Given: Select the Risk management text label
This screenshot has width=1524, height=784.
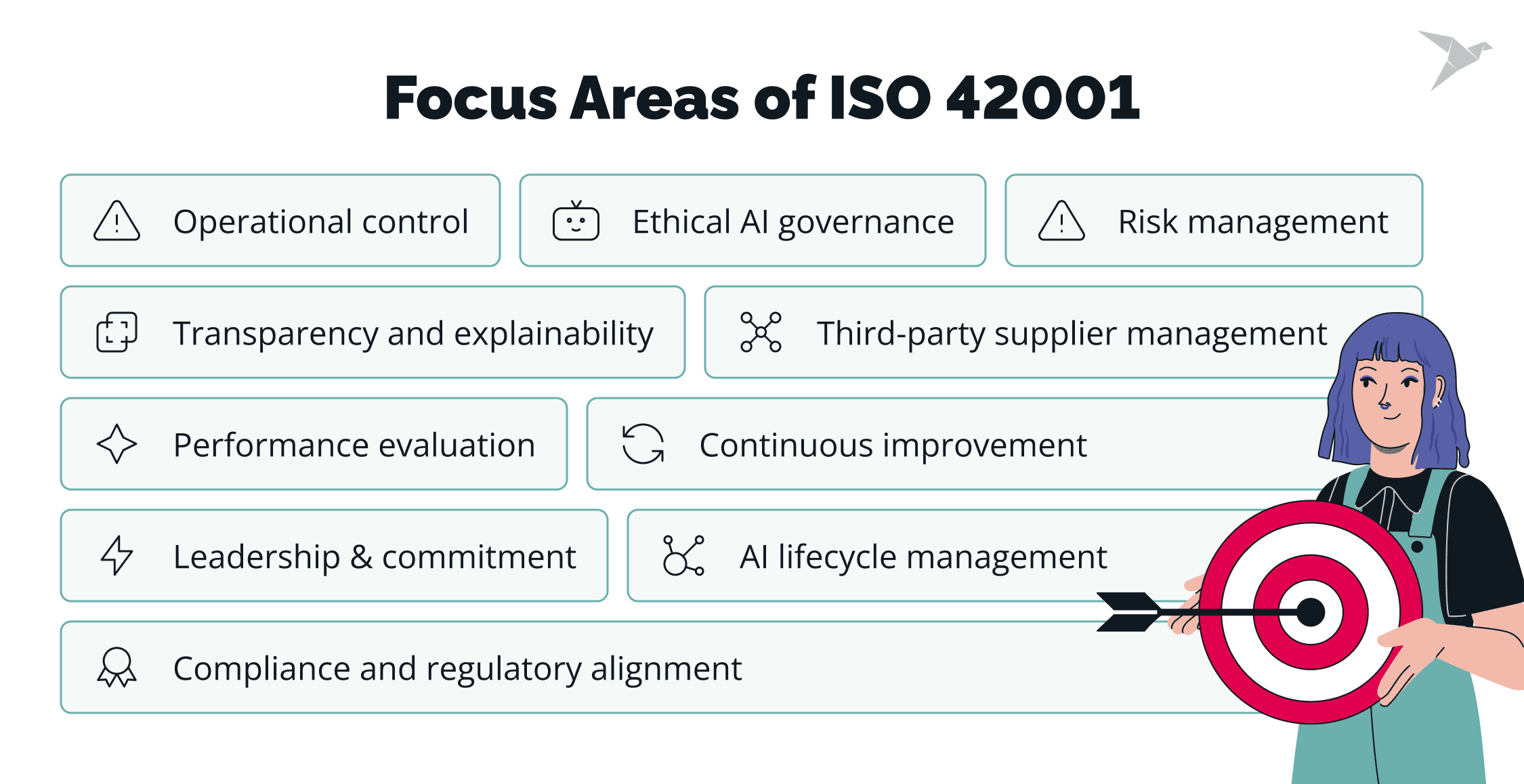Looking at the screenshot, I should tap(1252, 221).
